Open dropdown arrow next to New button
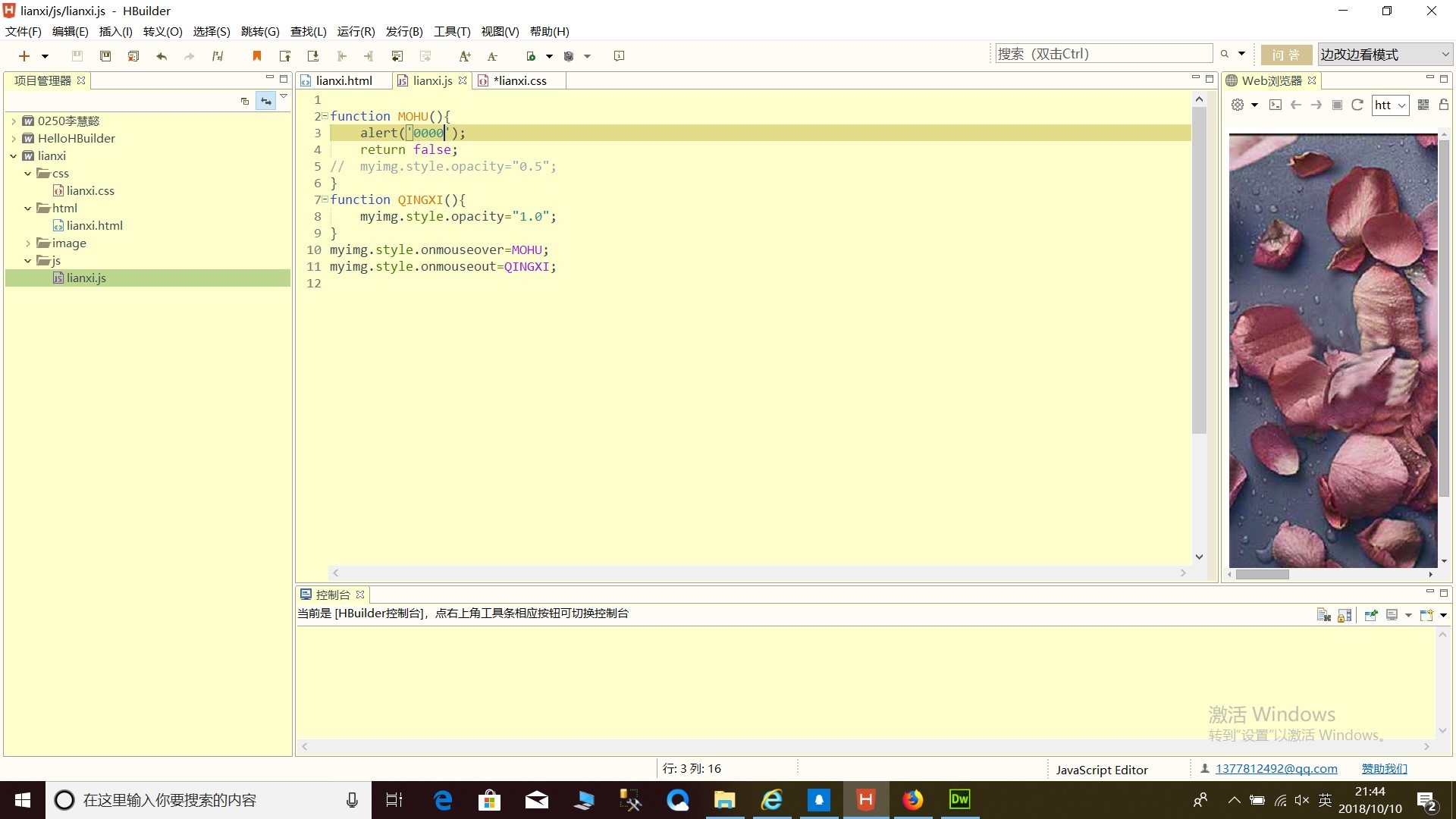 pyautogui.click(x=45, y=56)
